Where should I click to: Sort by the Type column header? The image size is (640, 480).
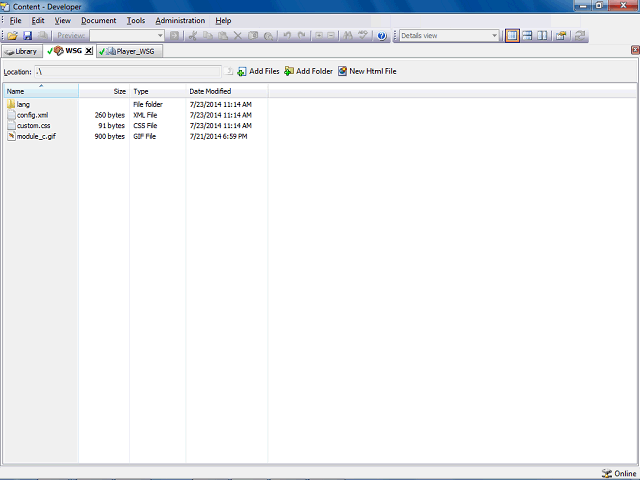(158, 91)
